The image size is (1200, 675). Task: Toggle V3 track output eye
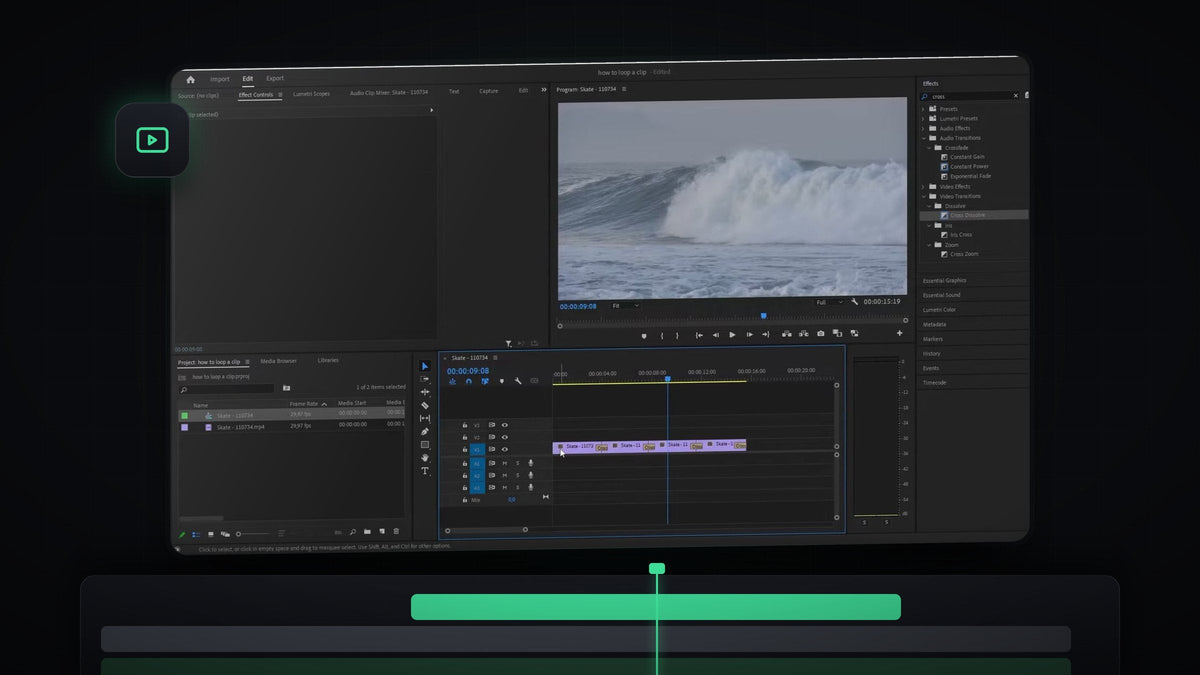(x=505, y=425)
